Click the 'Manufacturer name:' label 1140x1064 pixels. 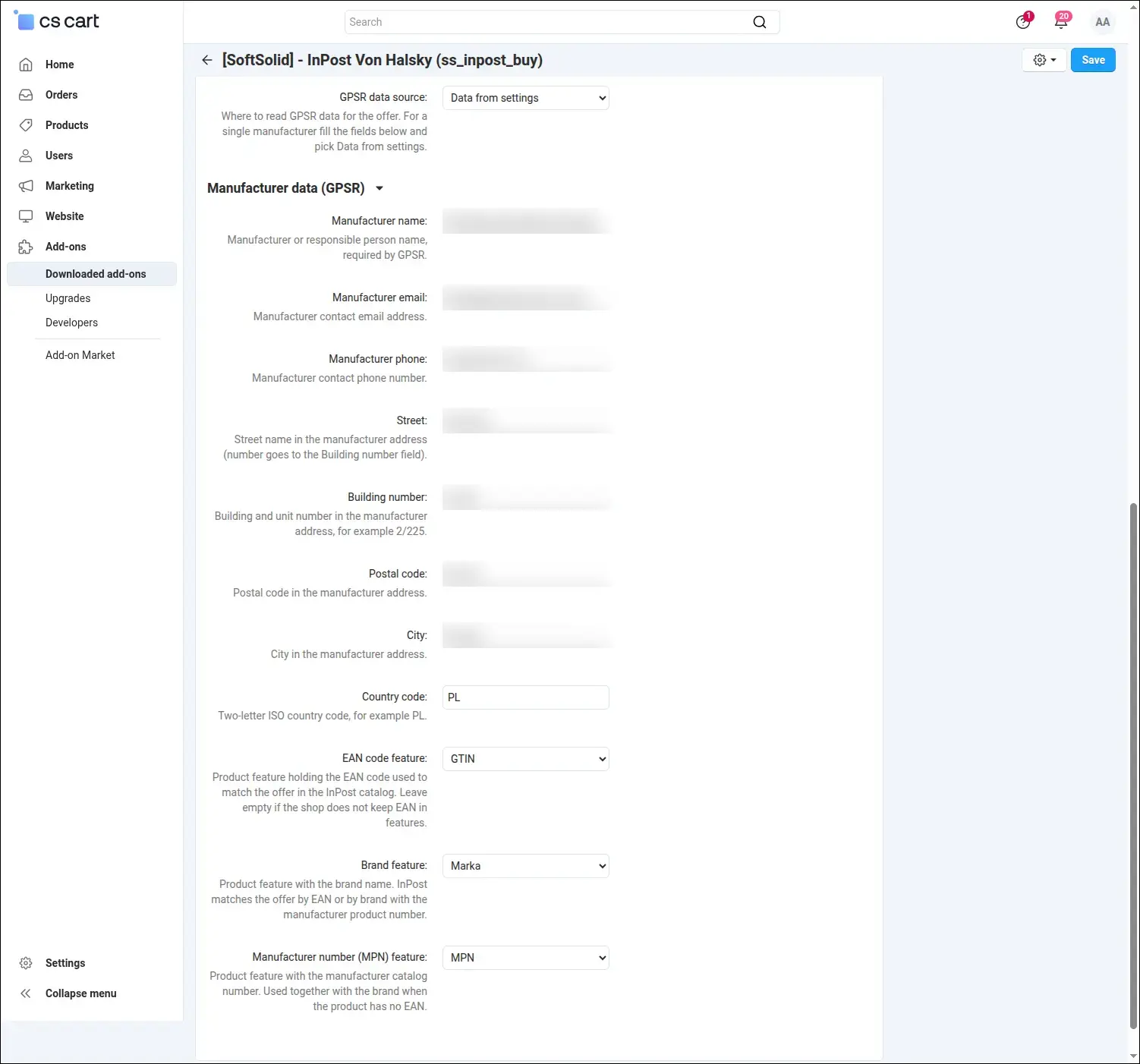tap(379, 221)
